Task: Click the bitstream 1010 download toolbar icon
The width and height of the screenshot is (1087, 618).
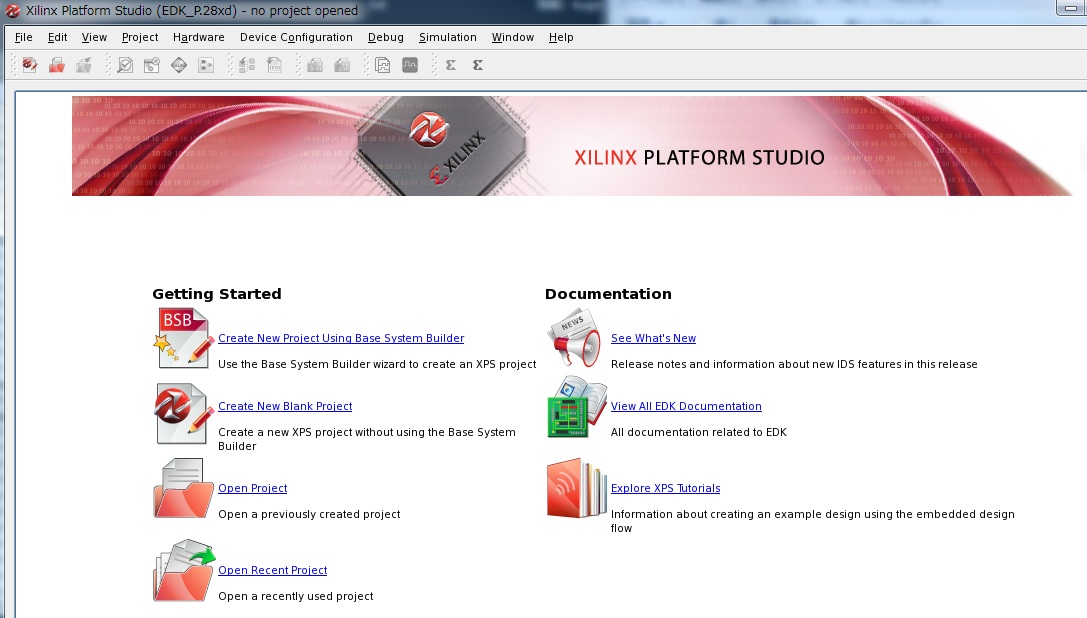Action: [275, 65]
